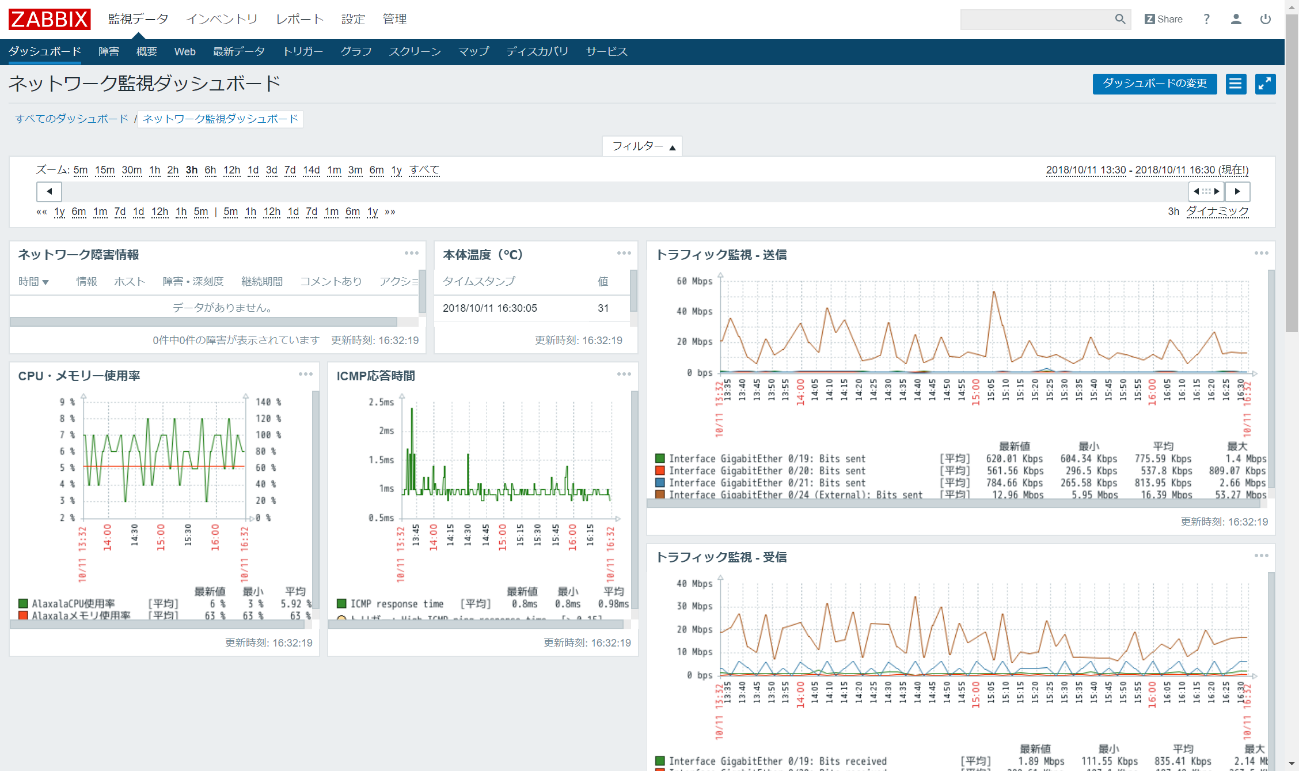1299x771 pixels.
Task: Click green swatch for AlaxalaCPU使用率
Action: (x=23, y=604)
